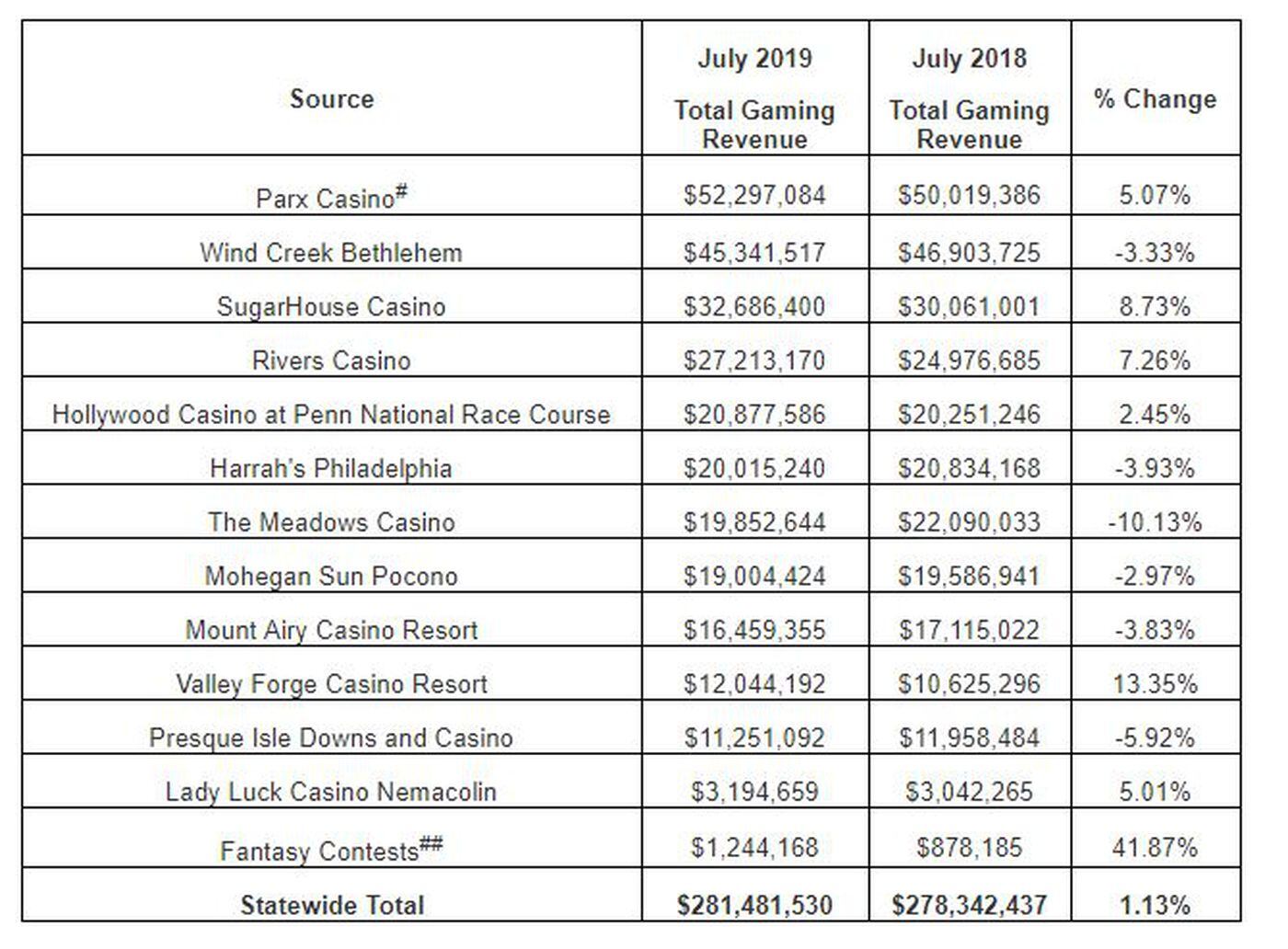Click Valley Forge Casino Resort's 13.35% change
Viewport: 1288px width, 949px height.
[x=1155, y=684]
